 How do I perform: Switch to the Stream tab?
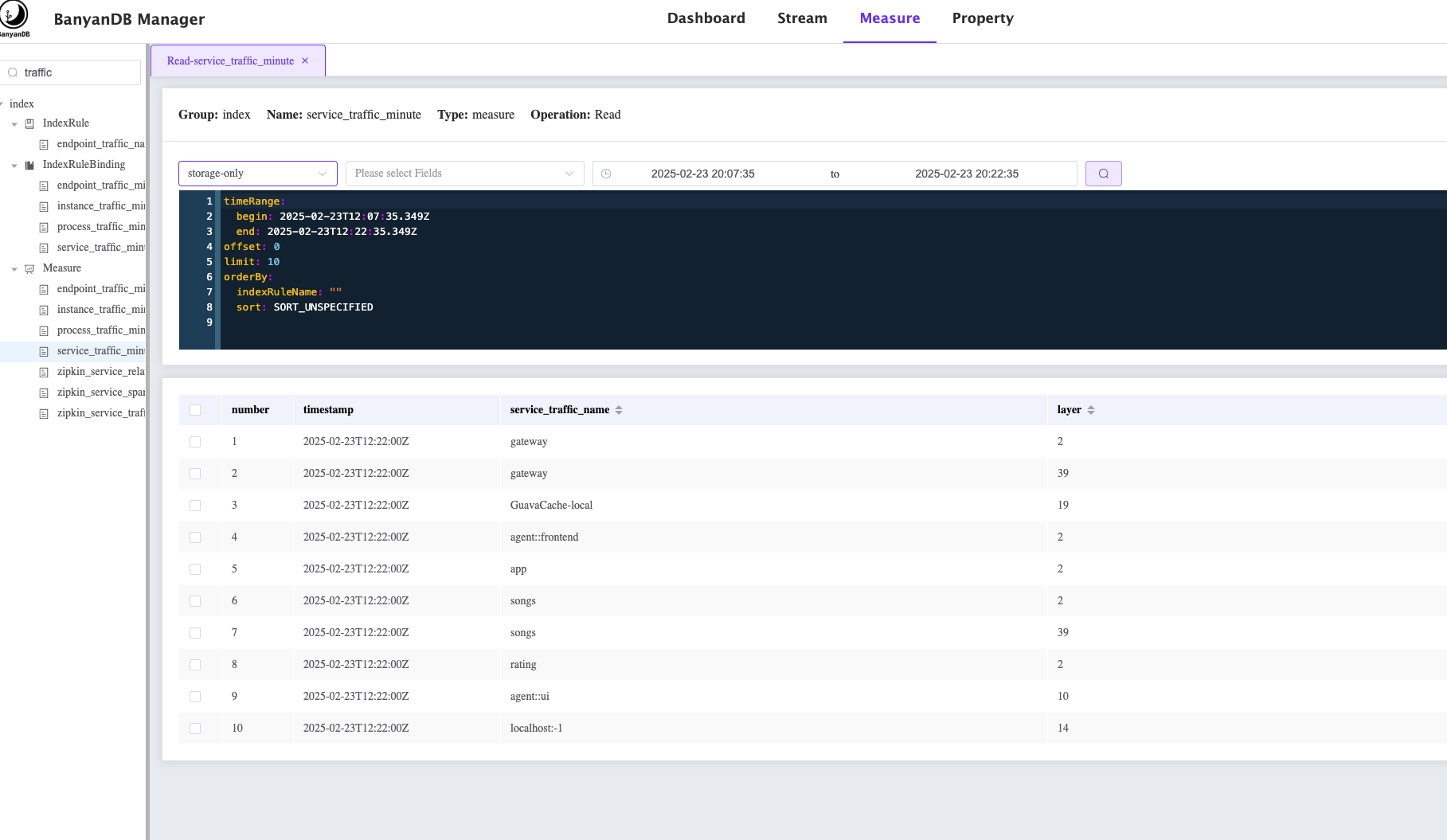pyautogui.click(x=802, y=18)
